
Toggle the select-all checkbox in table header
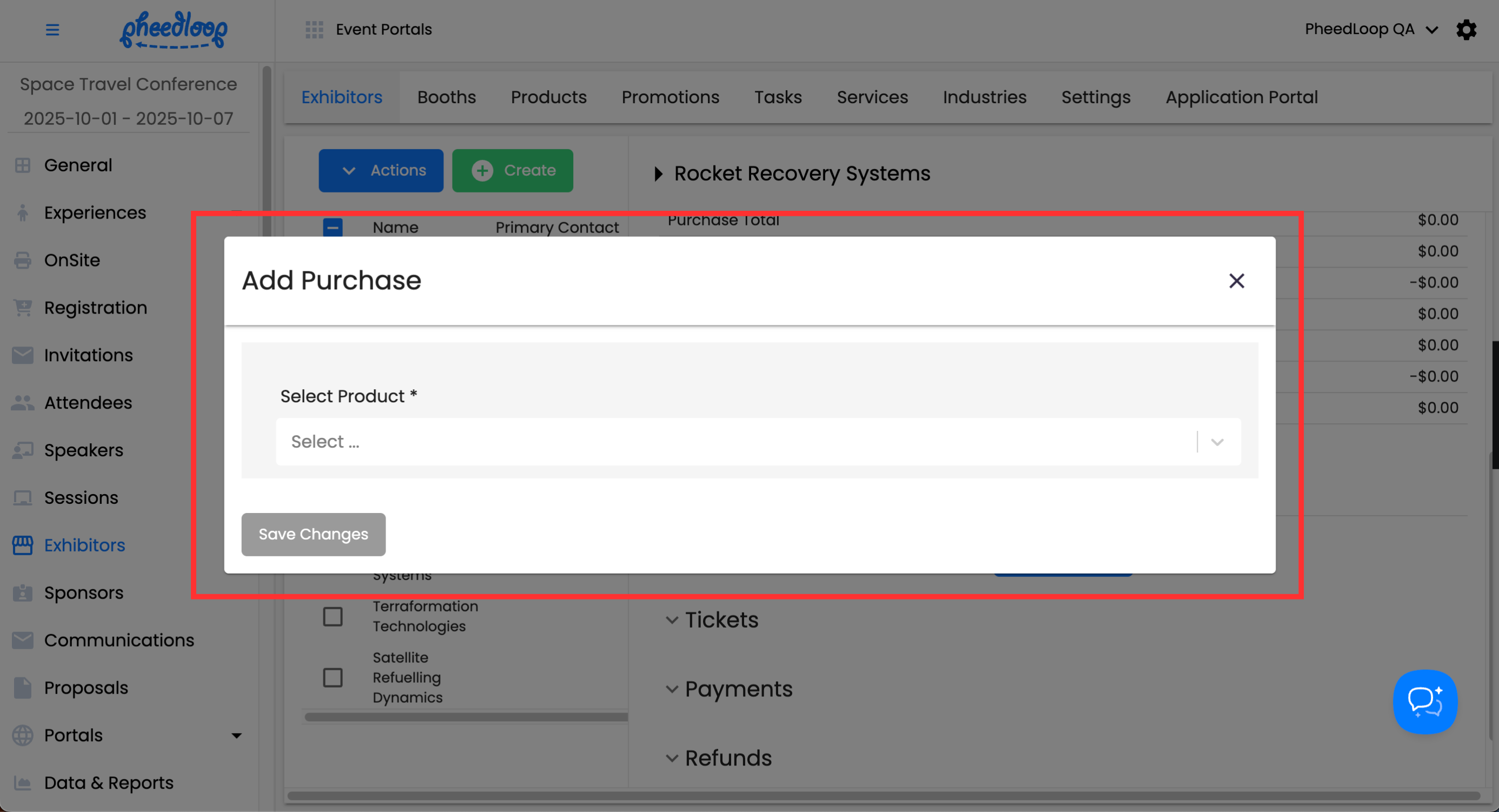pos(333,228)
